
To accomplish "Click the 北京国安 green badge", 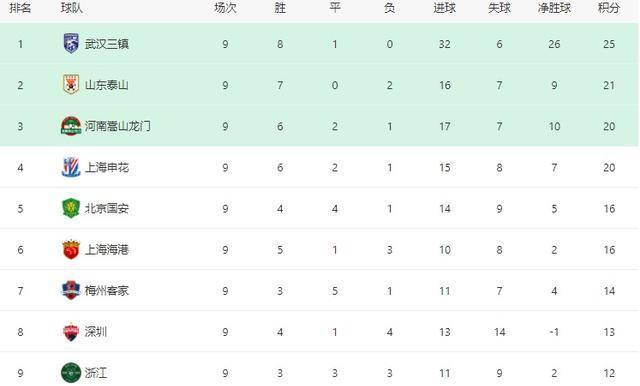I will (71, 209).
